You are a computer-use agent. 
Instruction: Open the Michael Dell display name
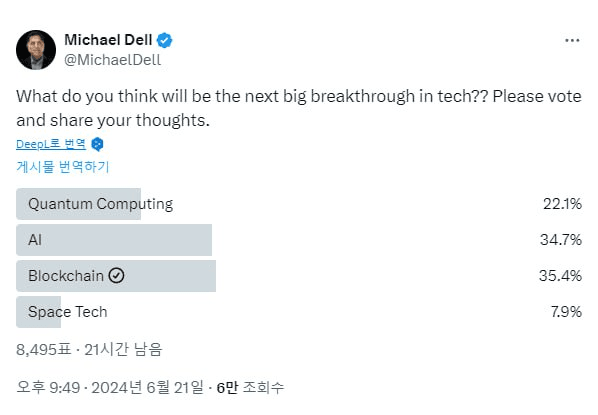pos(108,40)
